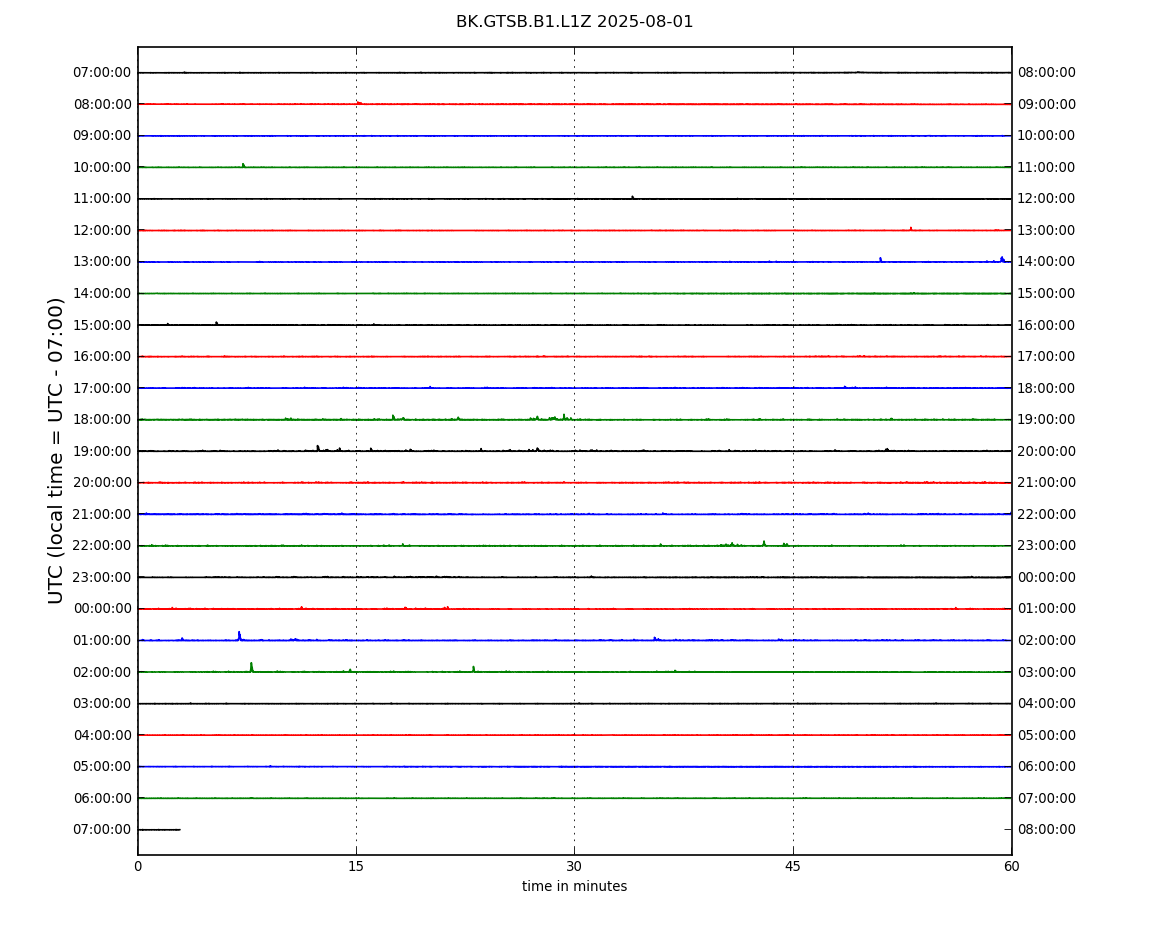Click right-axis end-time label 12:00:00
This screenshot has width=1150, height=950.
coord(1047,199)
